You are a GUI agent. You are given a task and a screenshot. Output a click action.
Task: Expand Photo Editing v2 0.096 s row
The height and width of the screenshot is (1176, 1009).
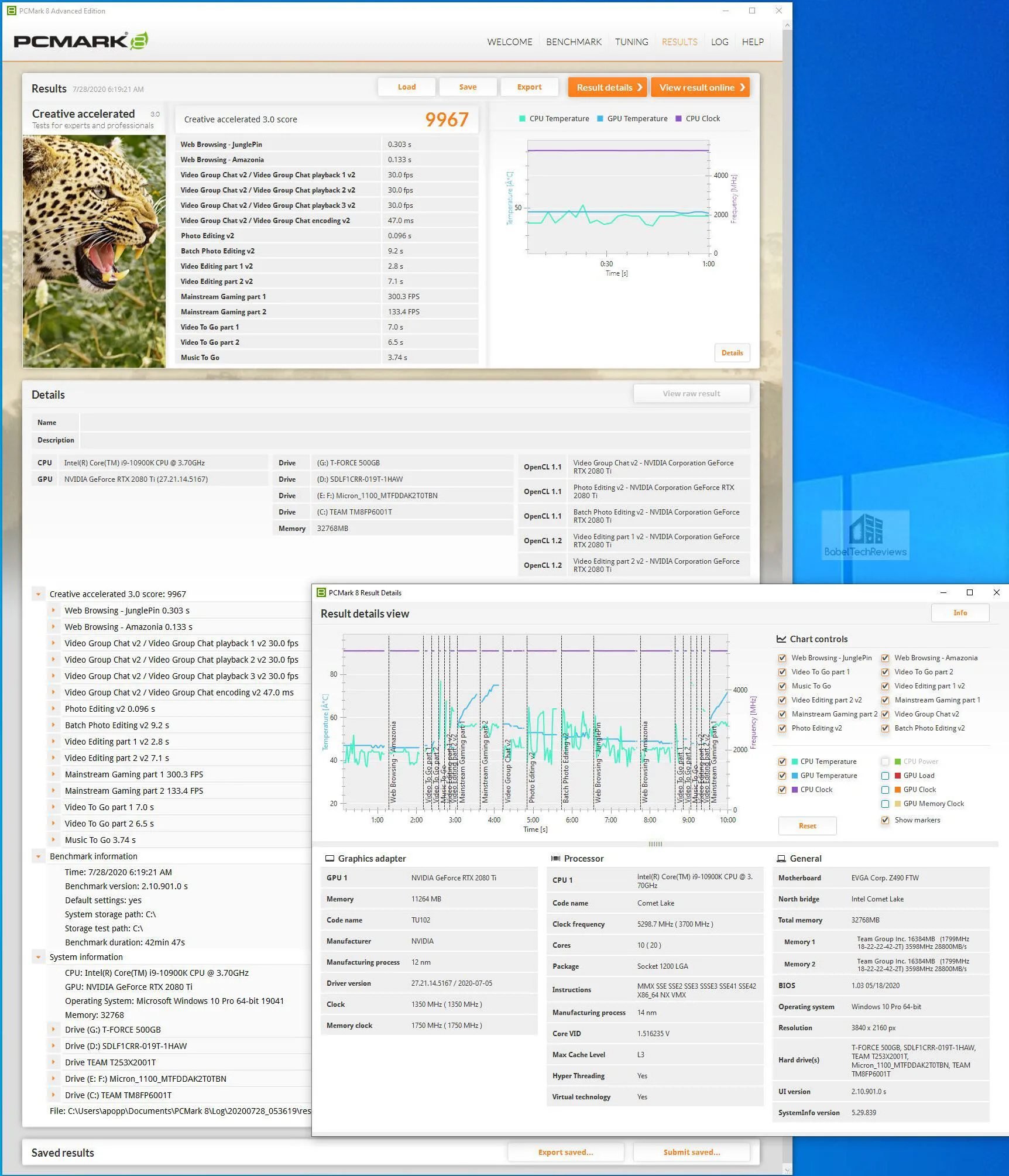pos(53,709)
